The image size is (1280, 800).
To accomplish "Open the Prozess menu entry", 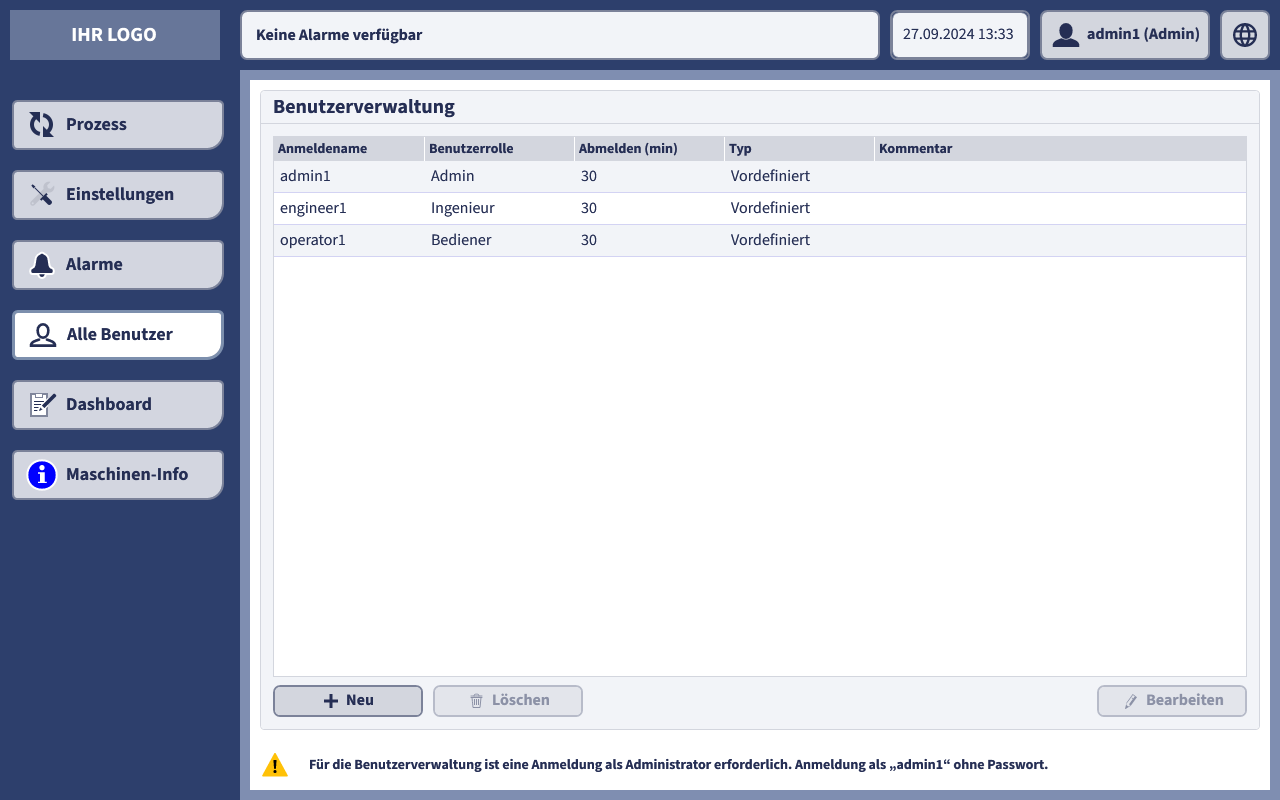I will click(118, 125).
